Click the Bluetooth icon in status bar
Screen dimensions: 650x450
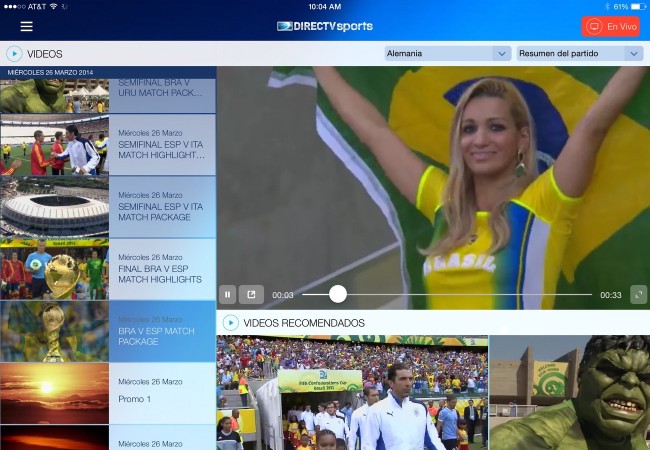(607, 7)
